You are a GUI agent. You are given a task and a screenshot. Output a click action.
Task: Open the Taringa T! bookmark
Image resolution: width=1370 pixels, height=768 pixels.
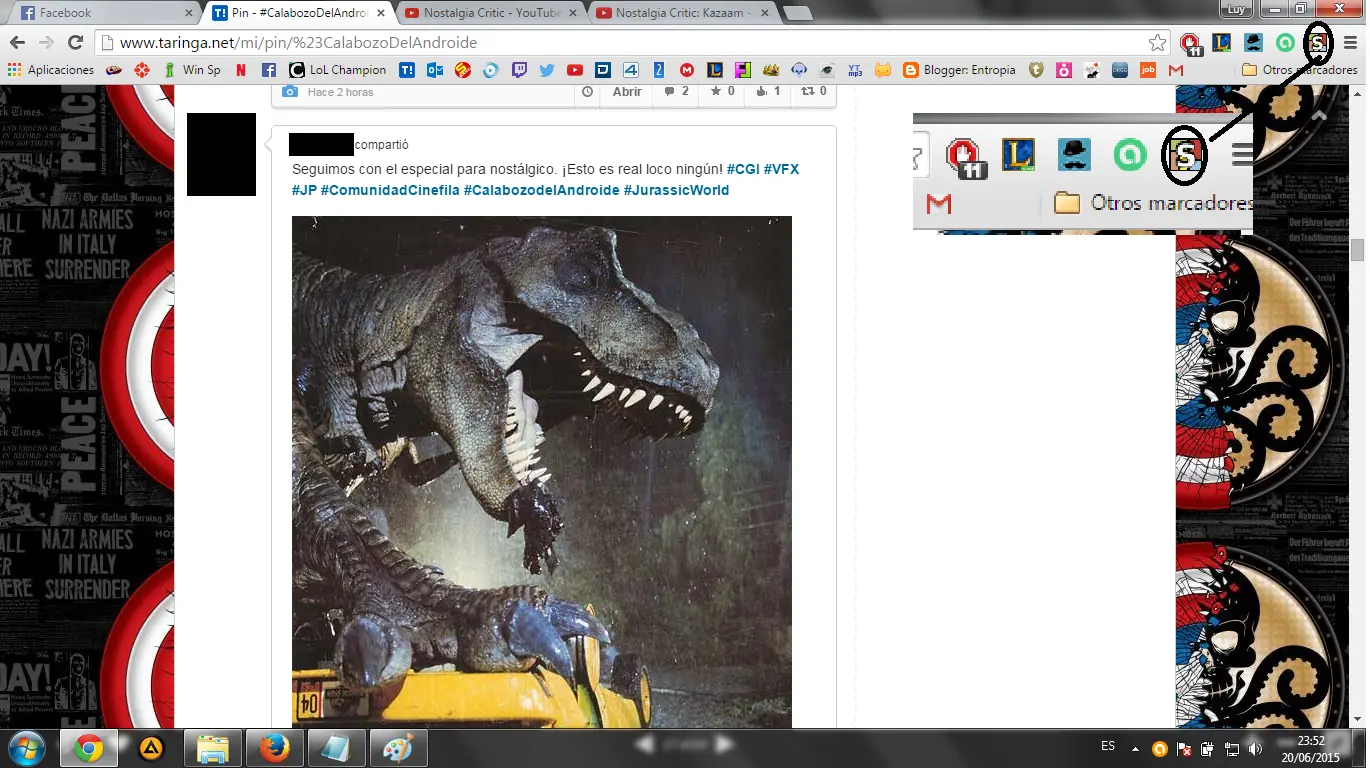pyautogui.click(x=407, y=70)
